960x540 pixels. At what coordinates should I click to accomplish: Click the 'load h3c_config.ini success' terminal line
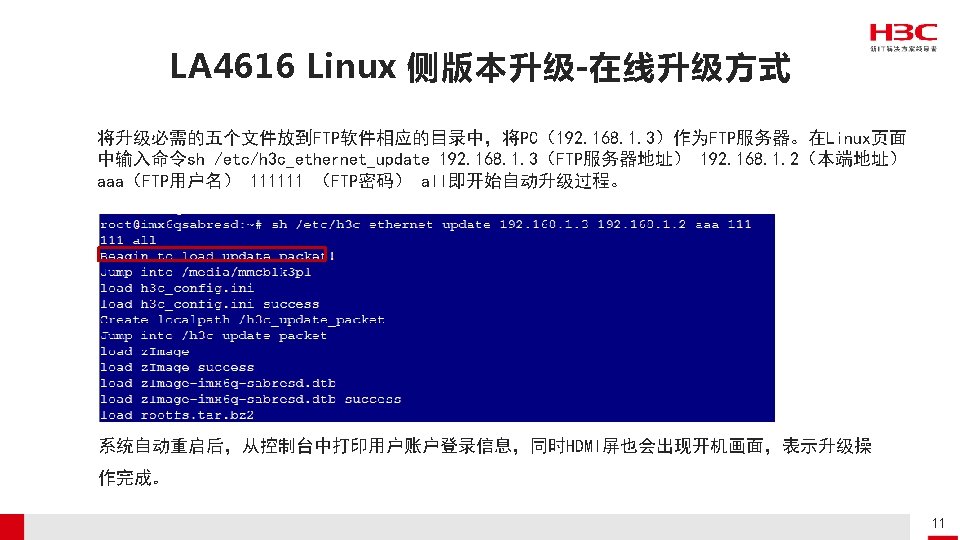(209, 304)
